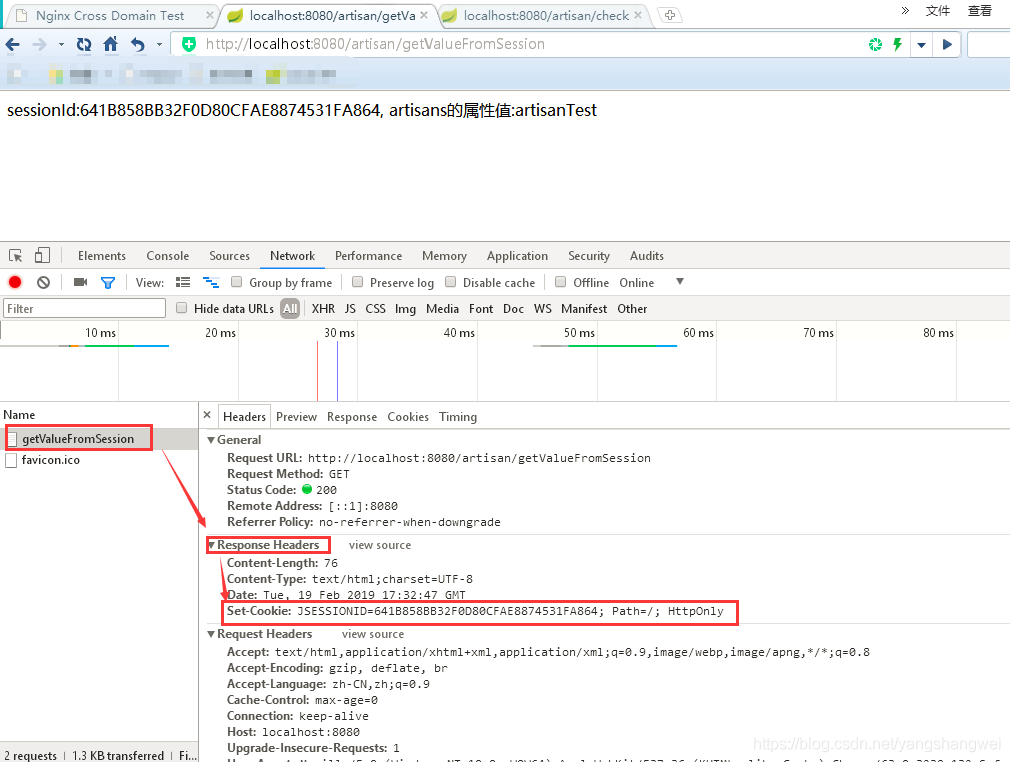1010x762 pixels.
Task: Open the network throttling dropdown arrow
Action: (x=680, y=282)
